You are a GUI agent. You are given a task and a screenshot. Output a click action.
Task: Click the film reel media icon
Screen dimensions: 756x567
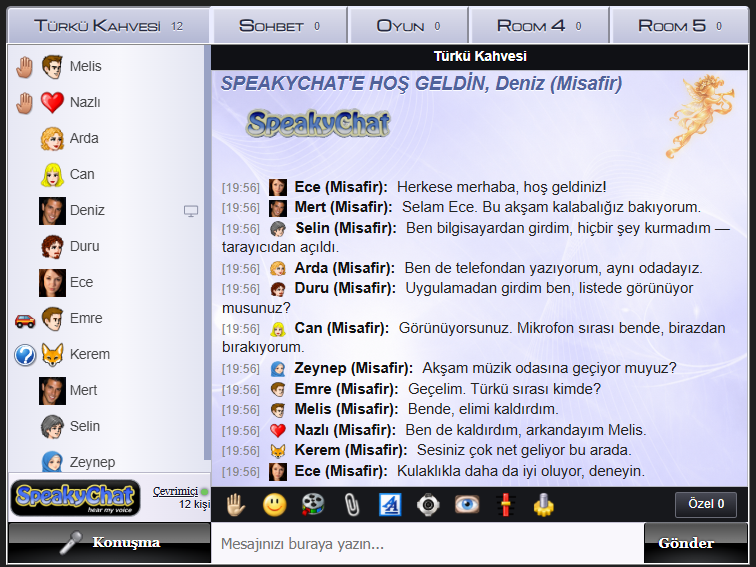(313, 505)
